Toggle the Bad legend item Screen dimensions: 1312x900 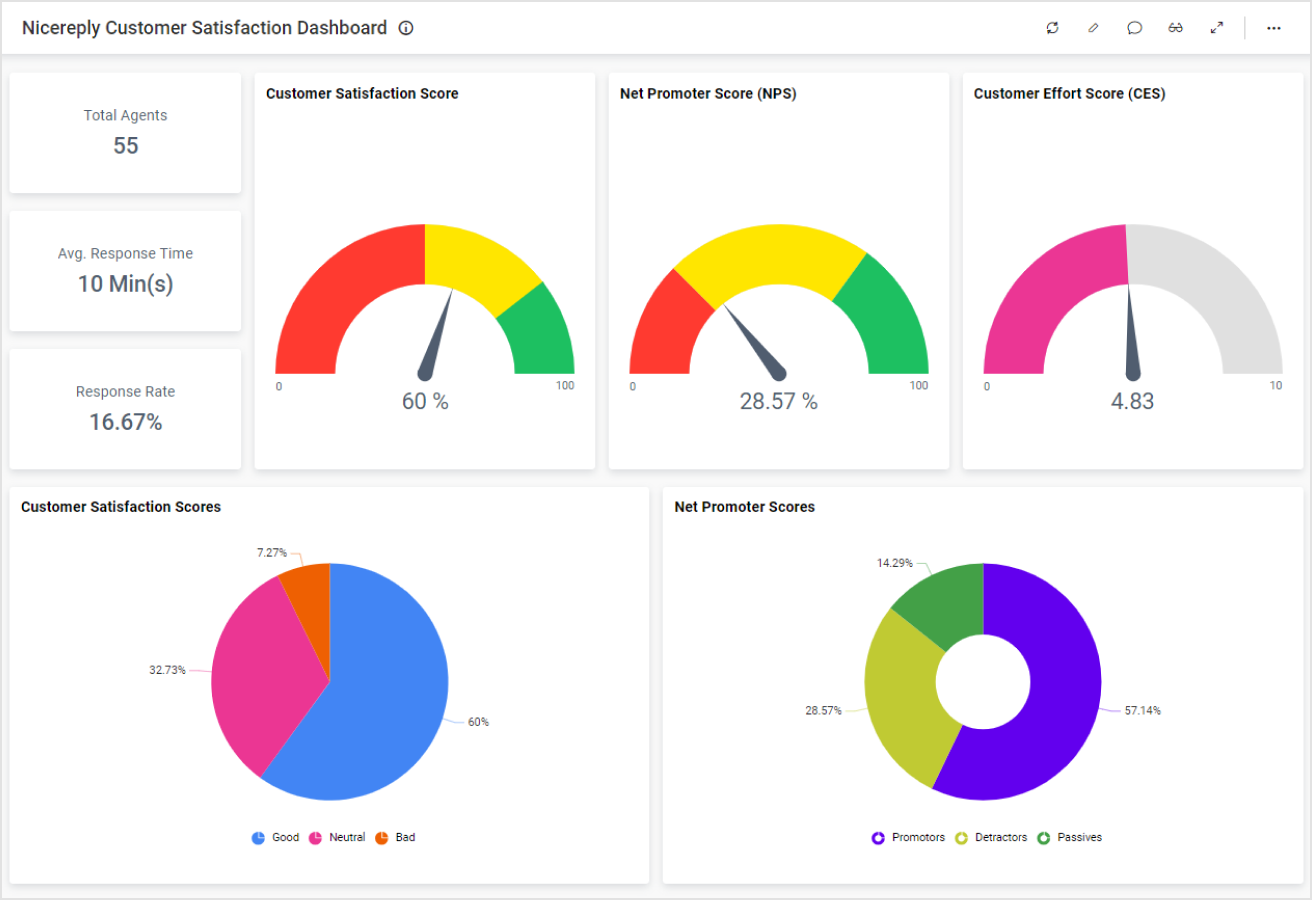pos(395,837)
